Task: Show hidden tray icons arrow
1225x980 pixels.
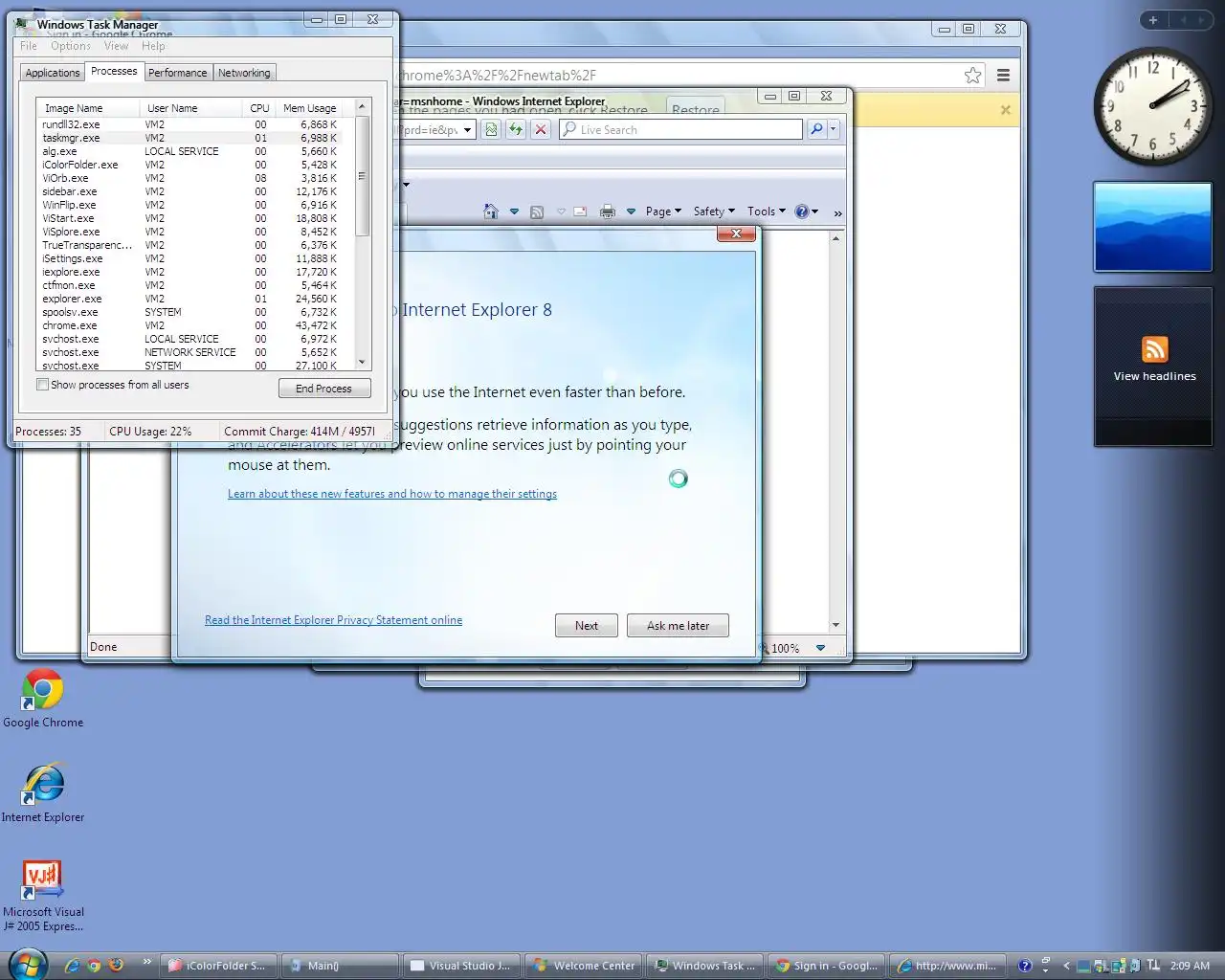Action: pyautogui.click(x=1067, y=966)
